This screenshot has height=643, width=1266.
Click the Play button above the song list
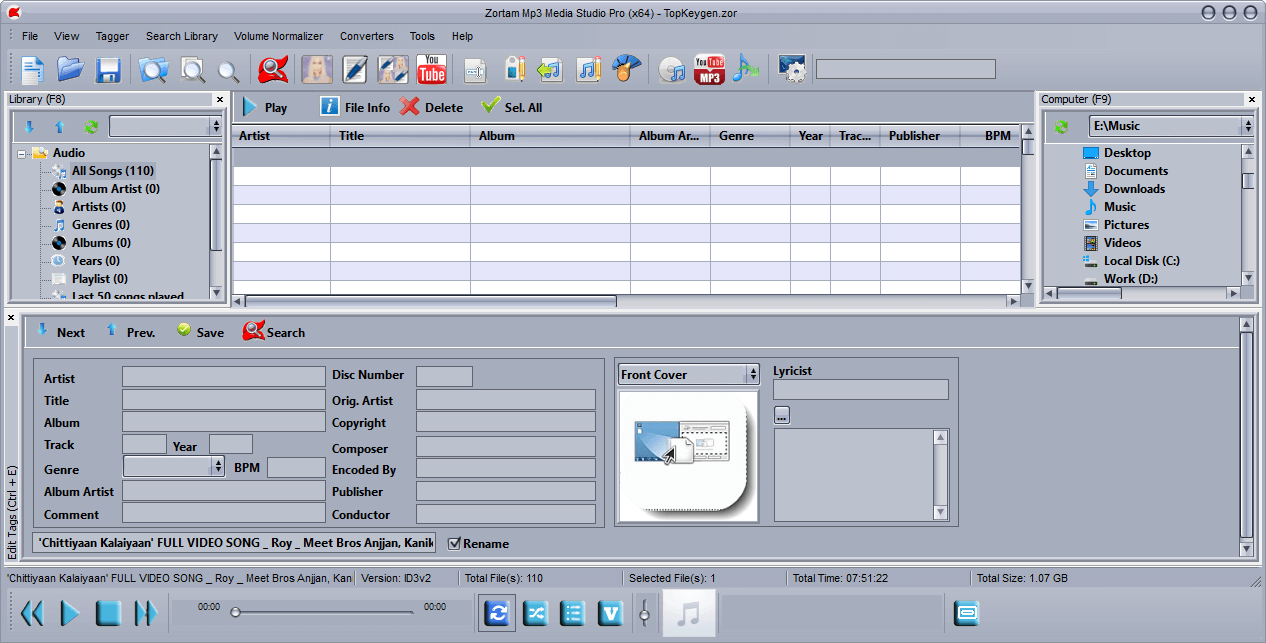click(x=264, y=107)
